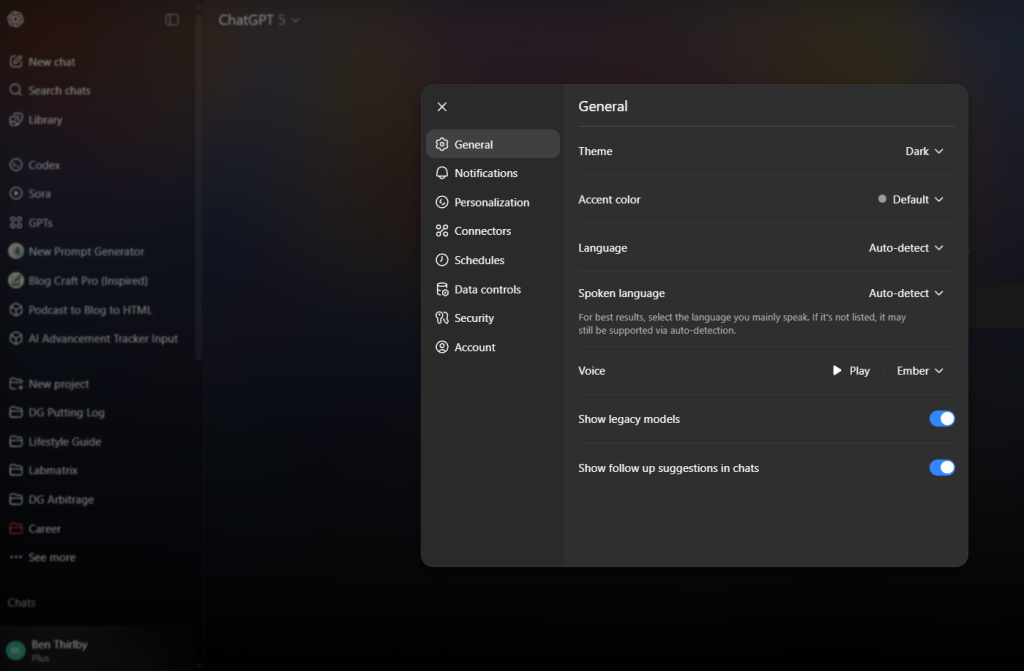Open the DG Putting Log project
Viewport: 1024px width, 671px height.
[x=66, y=413]
